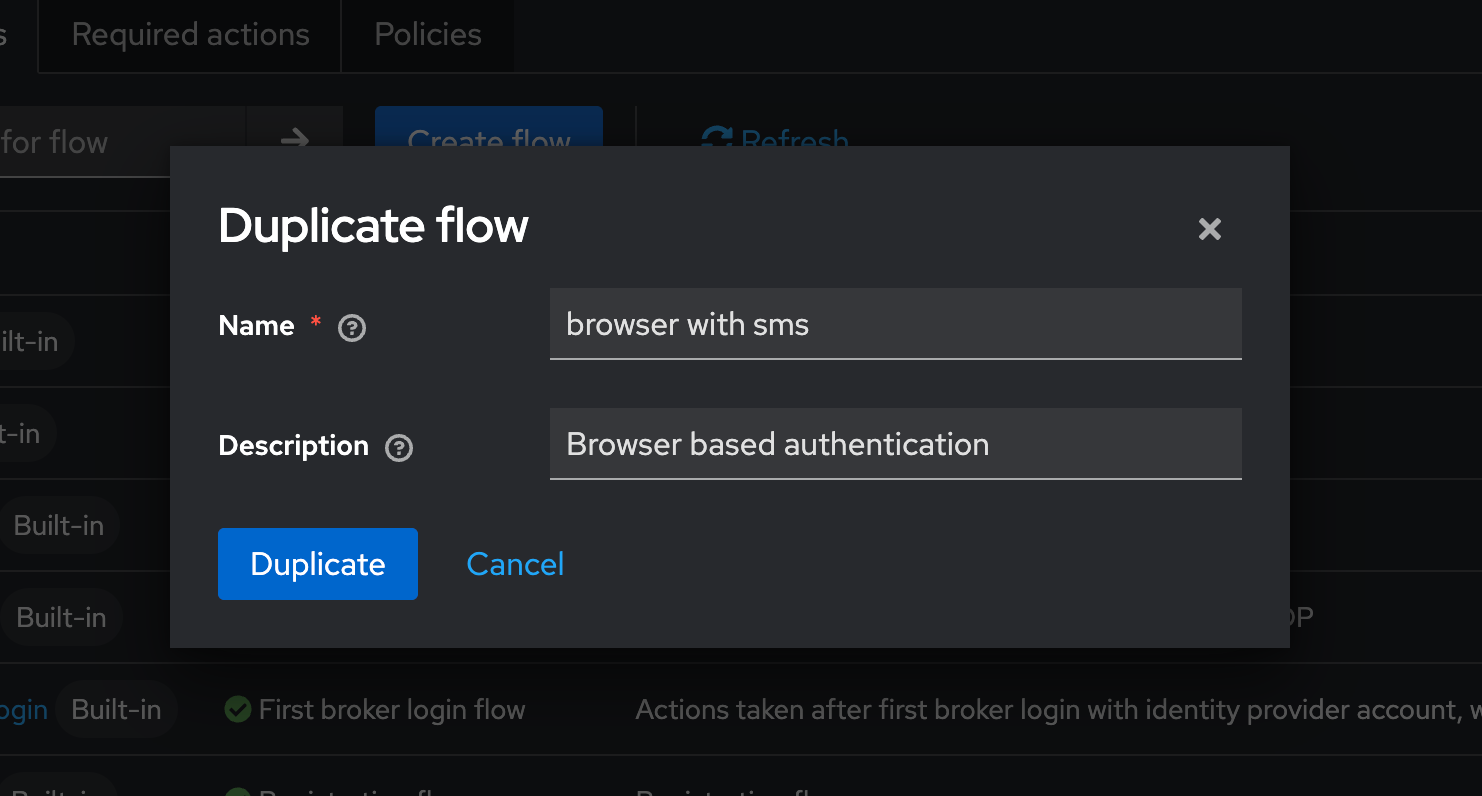This screenshot has width=1482, height=796.
Task: Cancel the flow duplication
Action: (x=514, y=563)
